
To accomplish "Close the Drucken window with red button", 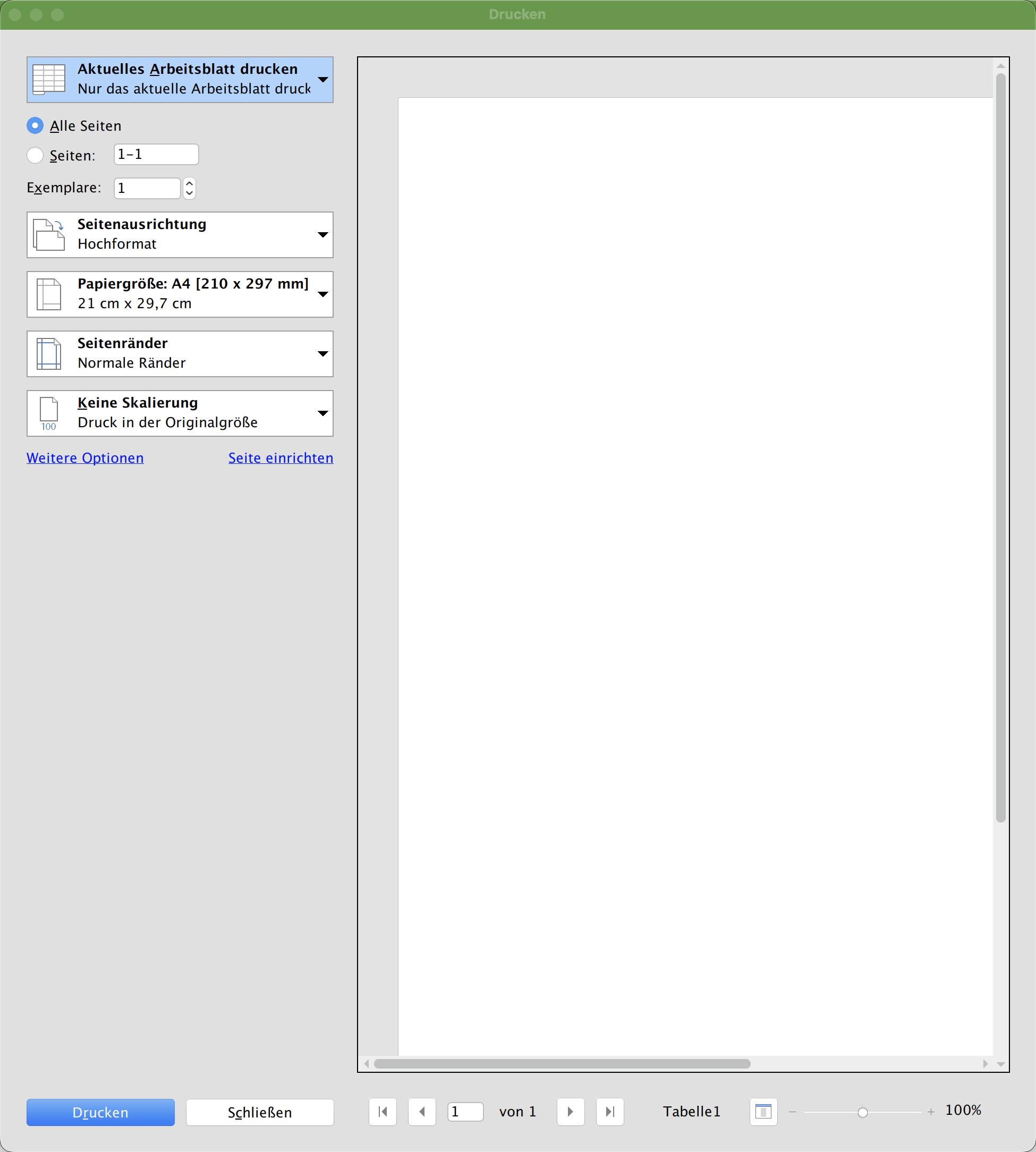I will 15,14.
